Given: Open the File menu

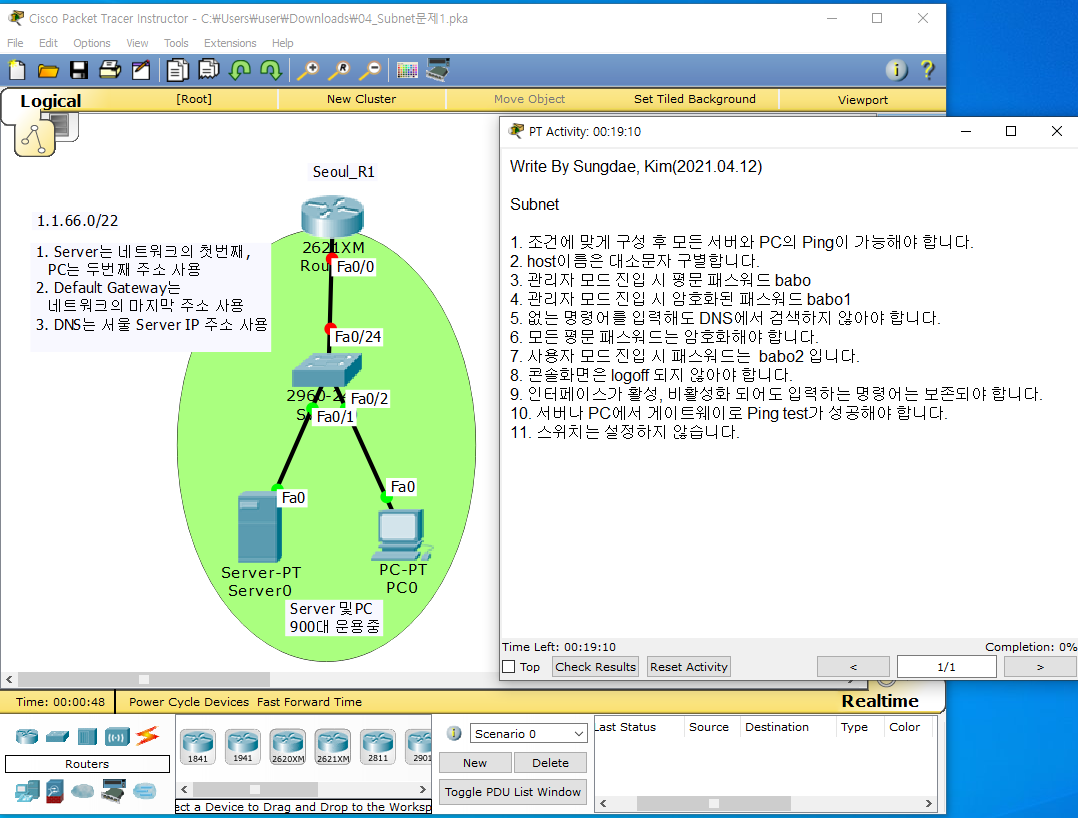Looking at the screenshot, I should tap(15, 43).
